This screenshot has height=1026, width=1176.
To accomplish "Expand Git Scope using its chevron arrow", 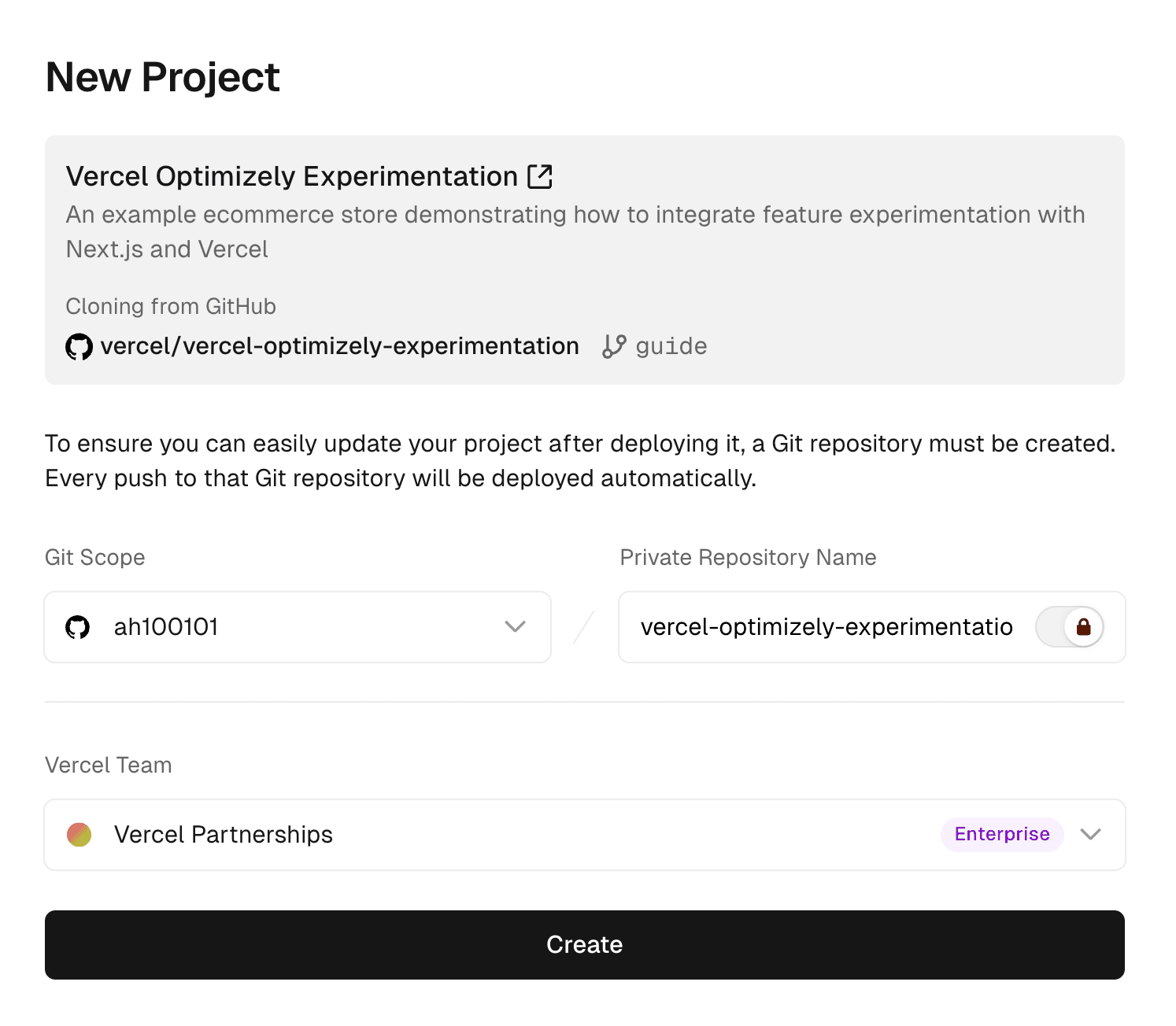I will [x=516, y=627].
